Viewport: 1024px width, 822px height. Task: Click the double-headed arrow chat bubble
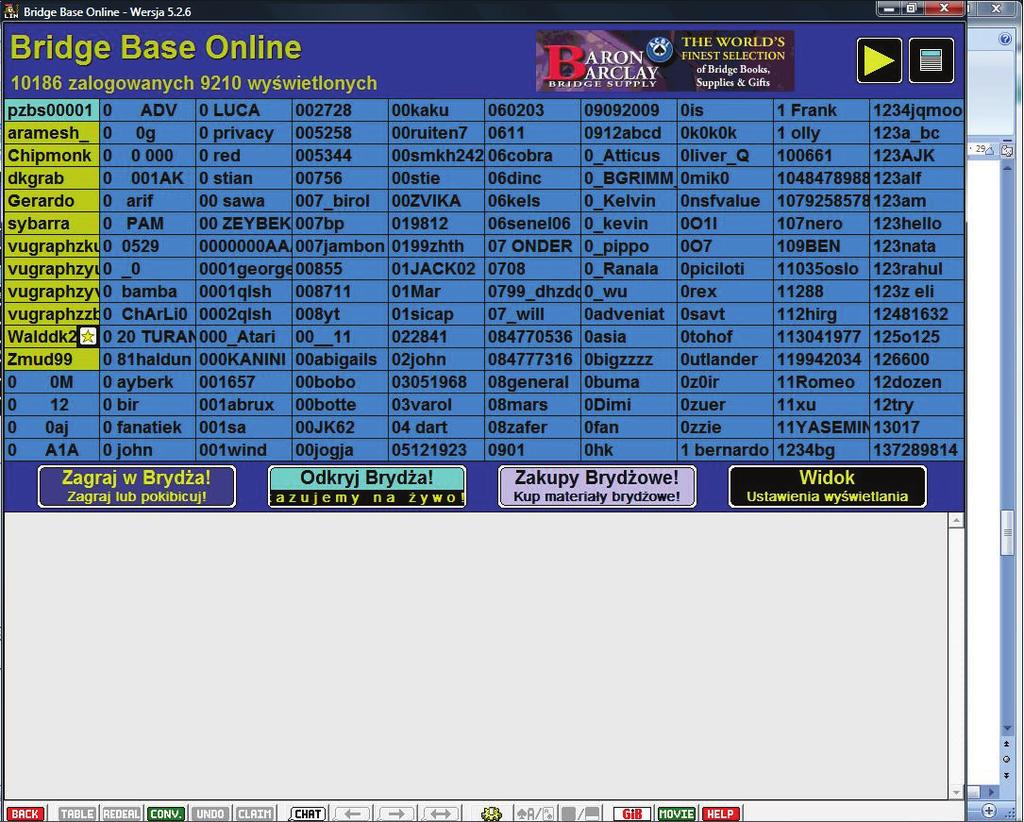tap(440, 814)
